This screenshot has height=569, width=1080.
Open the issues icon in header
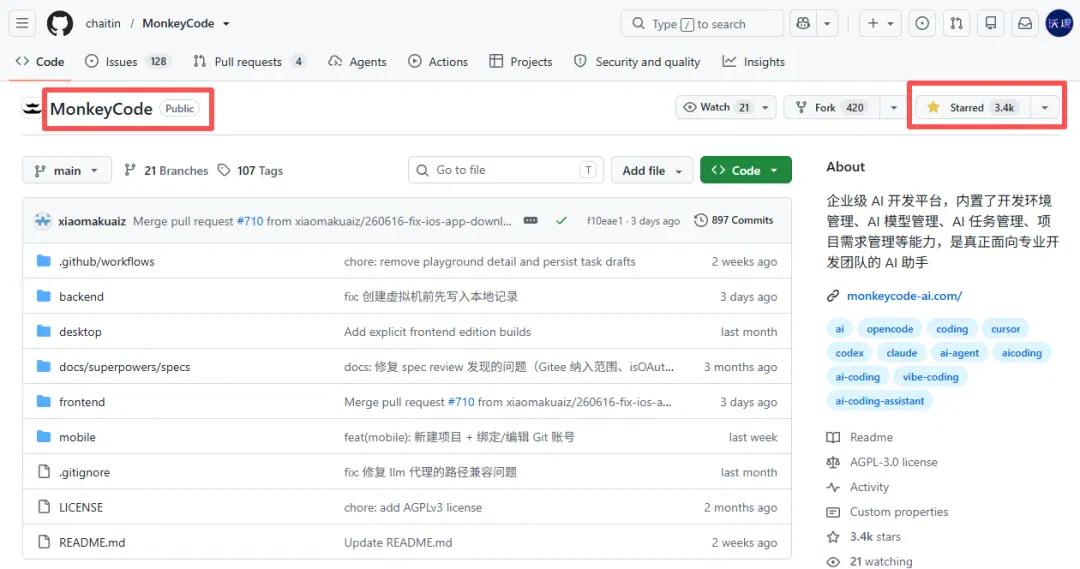tap(922, 23)
